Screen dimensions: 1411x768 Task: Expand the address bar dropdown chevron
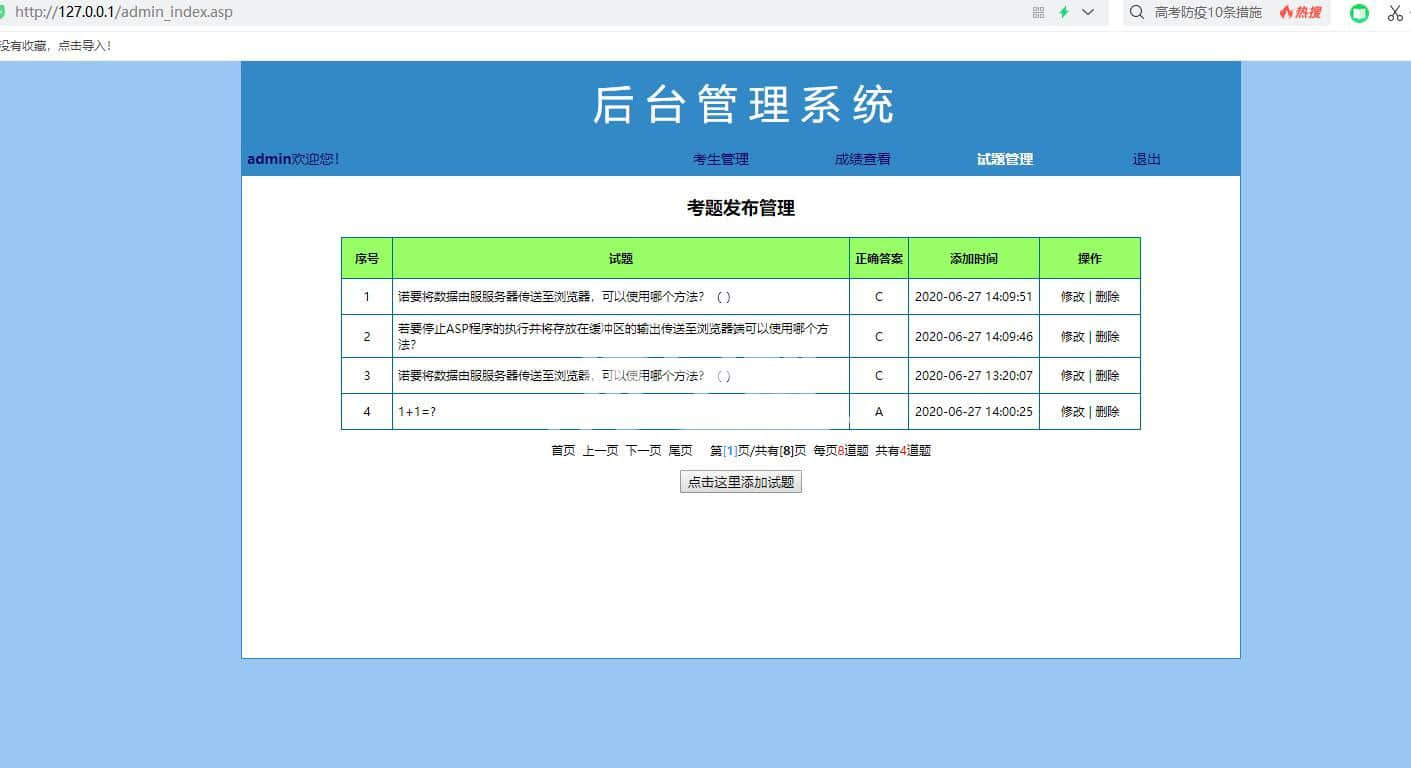coord(1088,13)
